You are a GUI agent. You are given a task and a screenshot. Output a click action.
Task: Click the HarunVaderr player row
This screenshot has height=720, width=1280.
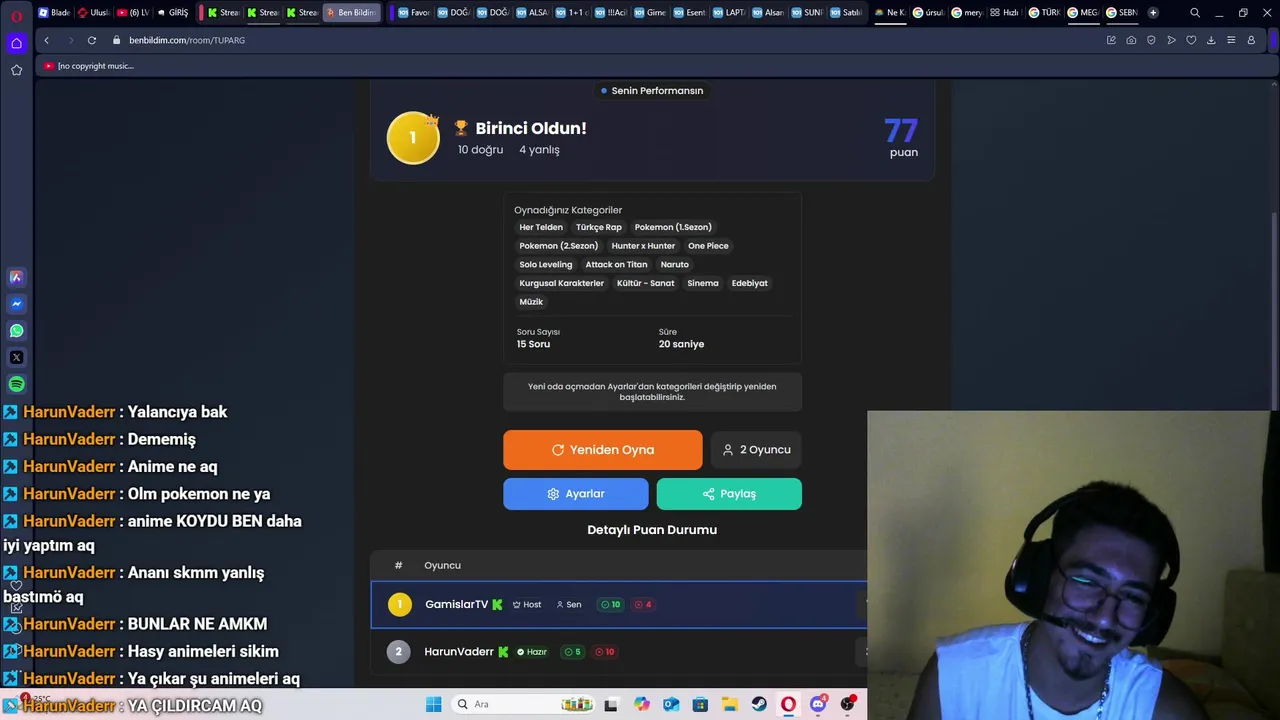click(x=619, y=652)
